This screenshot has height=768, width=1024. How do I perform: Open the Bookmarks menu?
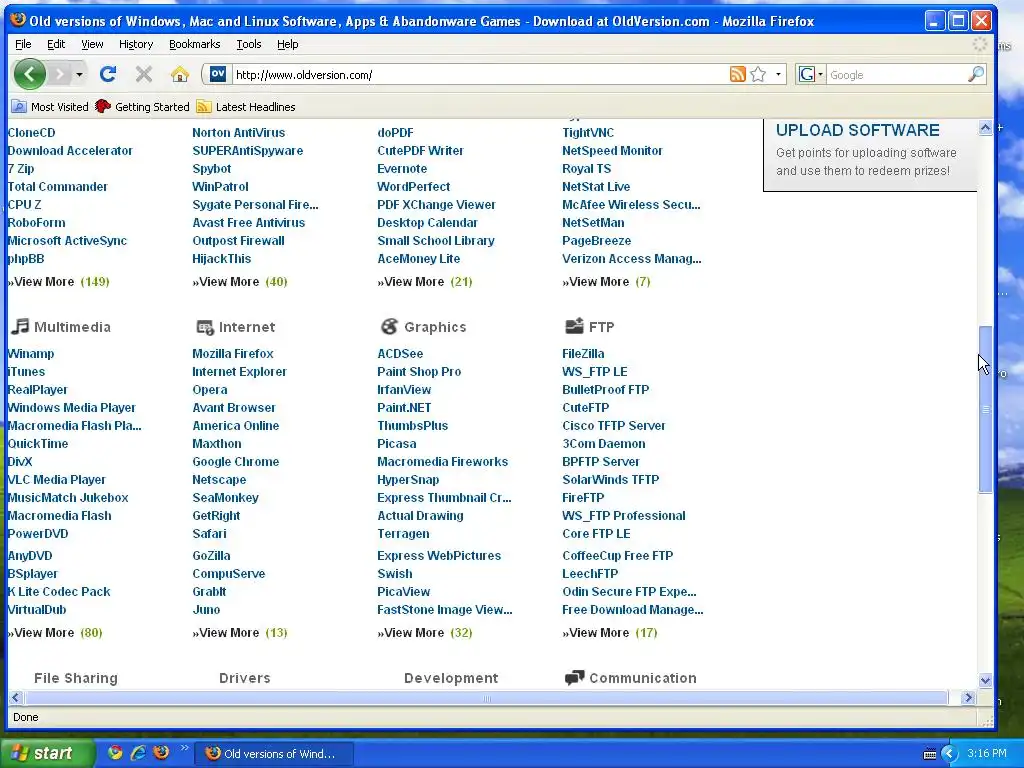[x=195, y=44]
